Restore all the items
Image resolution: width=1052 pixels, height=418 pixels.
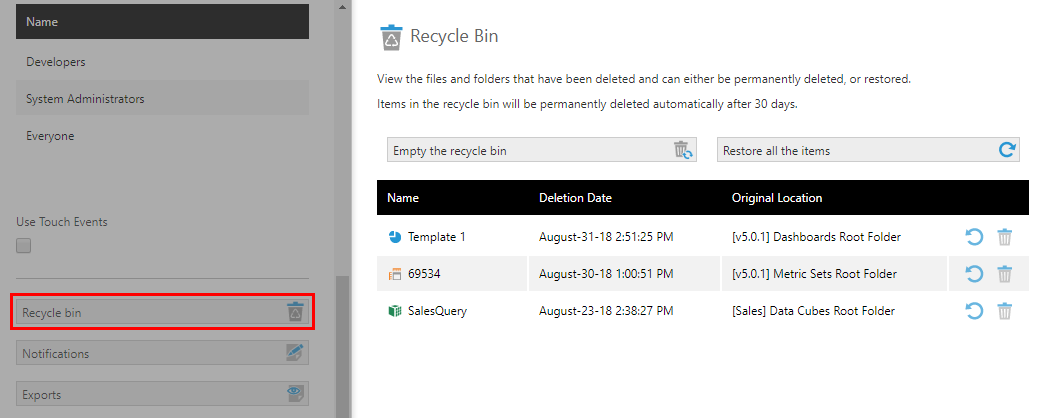pos(868,150)
